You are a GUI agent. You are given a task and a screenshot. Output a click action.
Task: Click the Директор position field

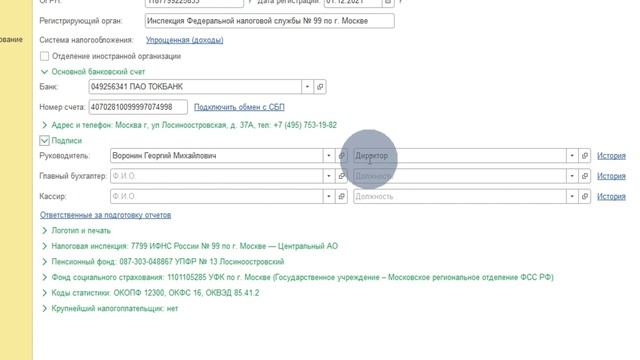[x=460, y=156]
